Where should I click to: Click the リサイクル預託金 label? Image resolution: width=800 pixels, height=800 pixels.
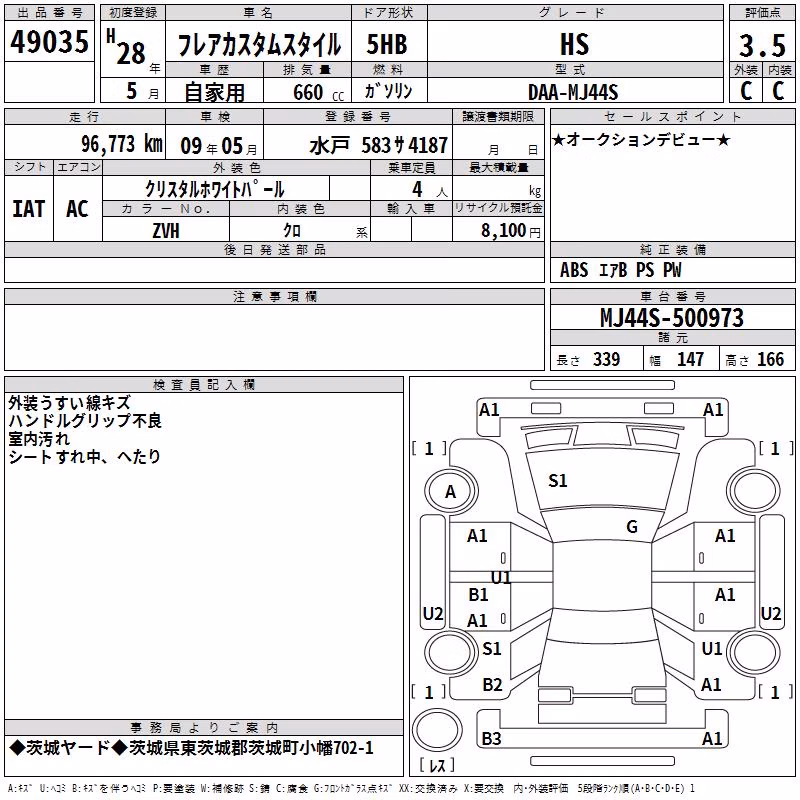tap(498, 208)
